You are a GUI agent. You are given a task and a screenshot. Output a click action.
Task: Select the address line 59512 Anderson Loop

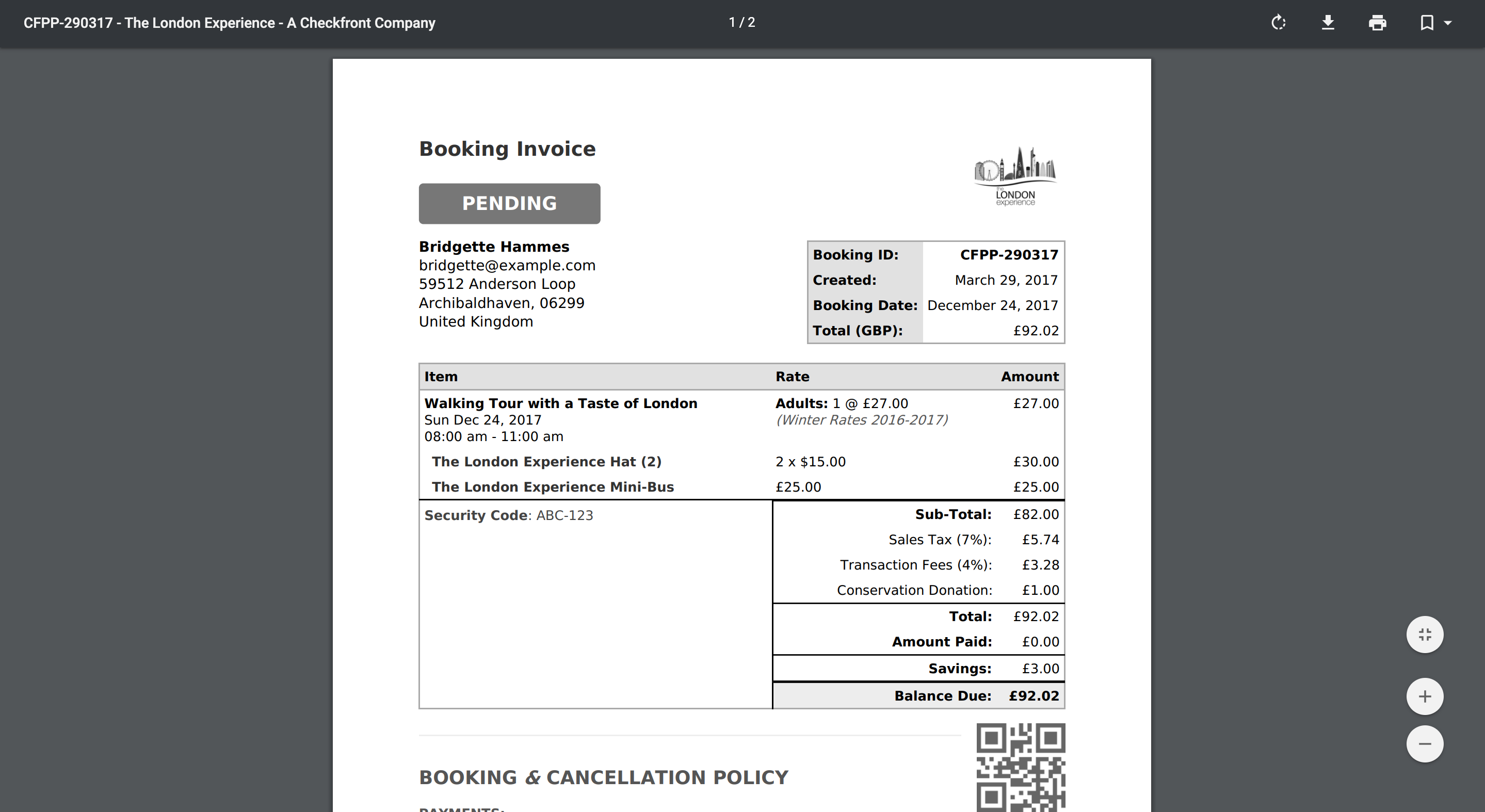point(497,284)
